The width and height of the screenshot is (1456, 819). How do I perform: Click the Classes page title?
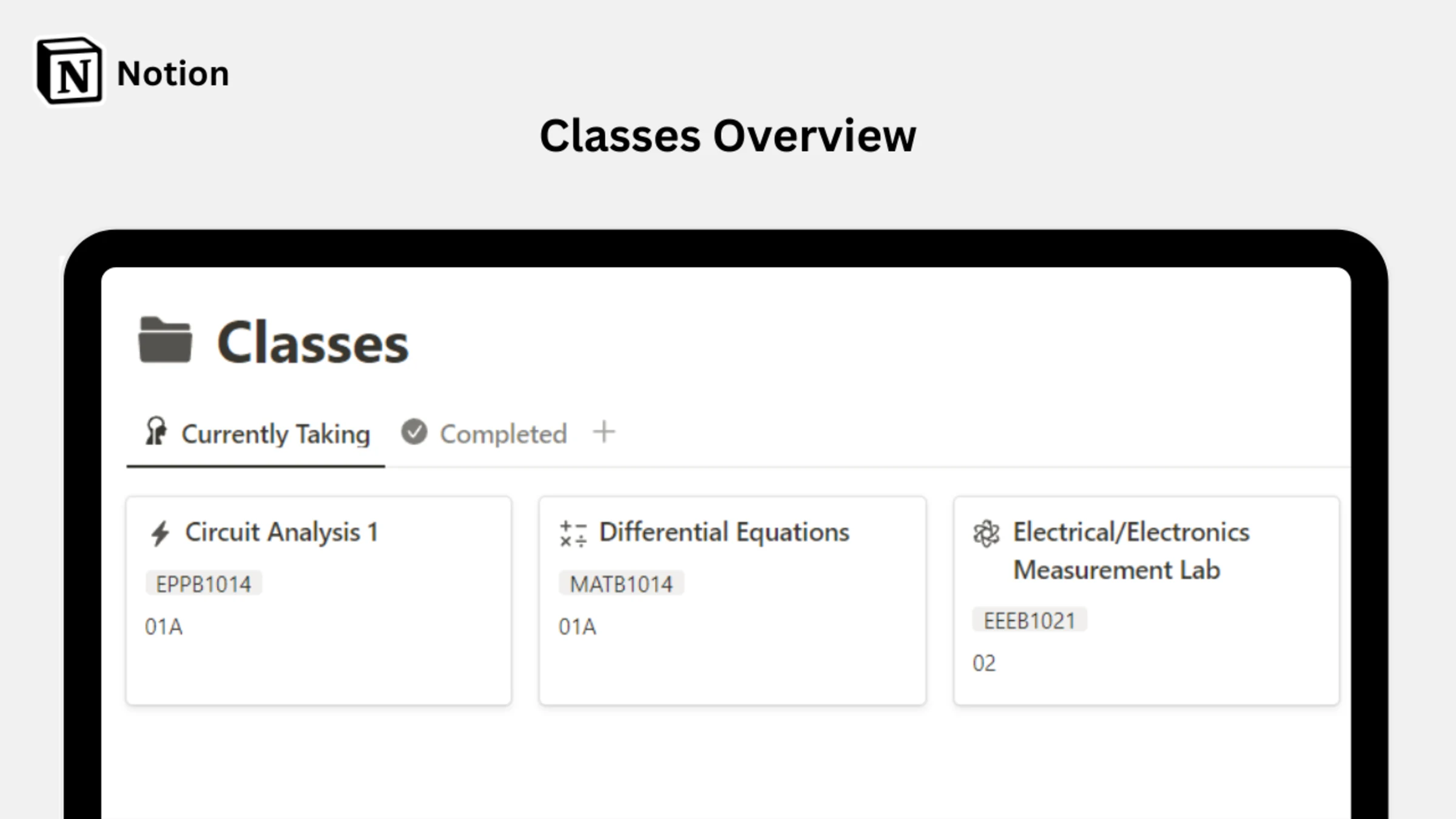pos(312,342)
